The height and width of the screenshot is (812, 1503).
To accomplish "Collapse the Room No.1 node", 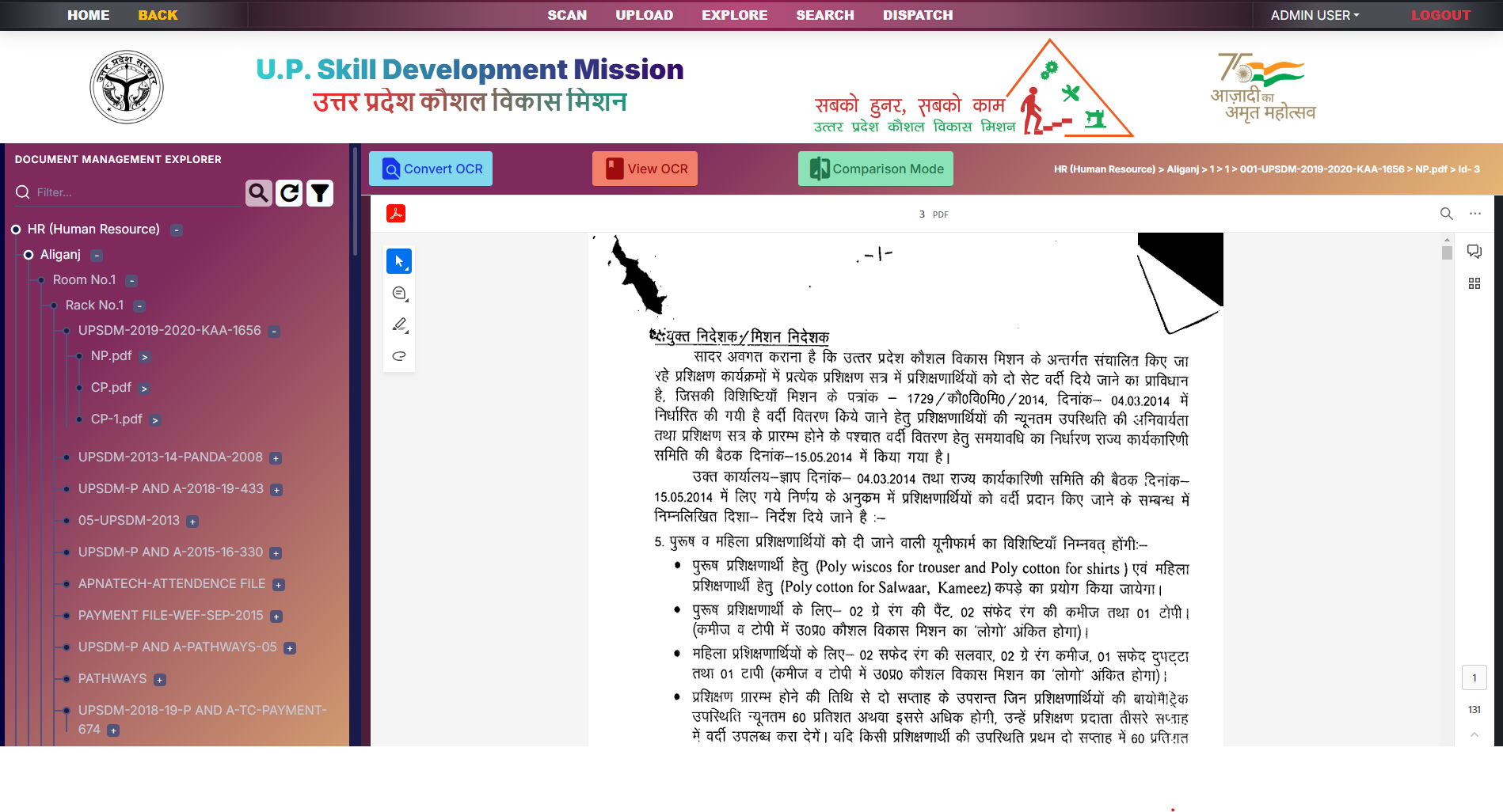I will 131,281.
